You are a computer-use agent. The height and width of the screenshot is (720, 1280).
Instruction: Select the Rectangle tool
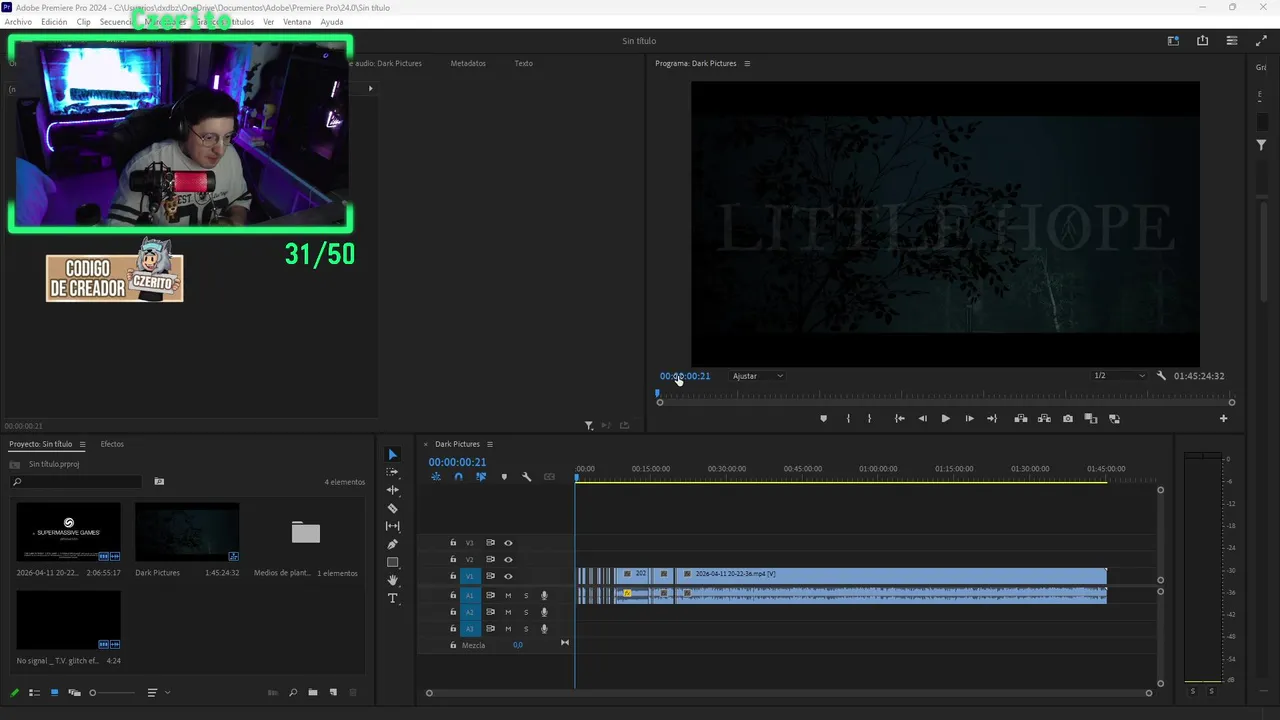click(392, 562)
